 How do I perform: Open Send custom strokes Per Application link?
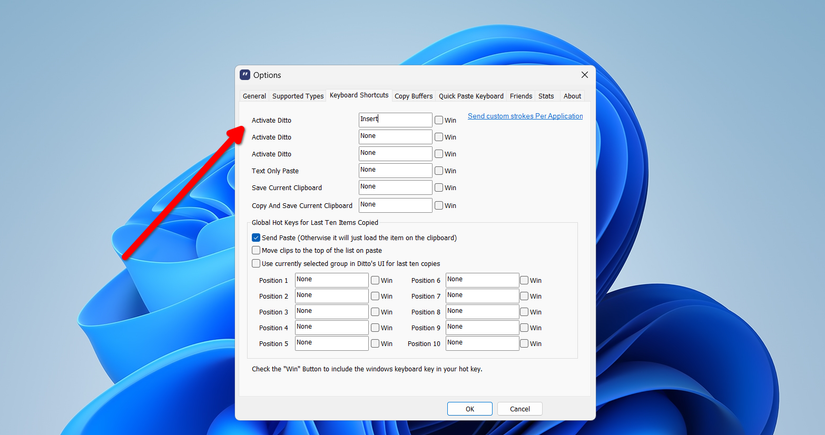[x=525, y=116]
